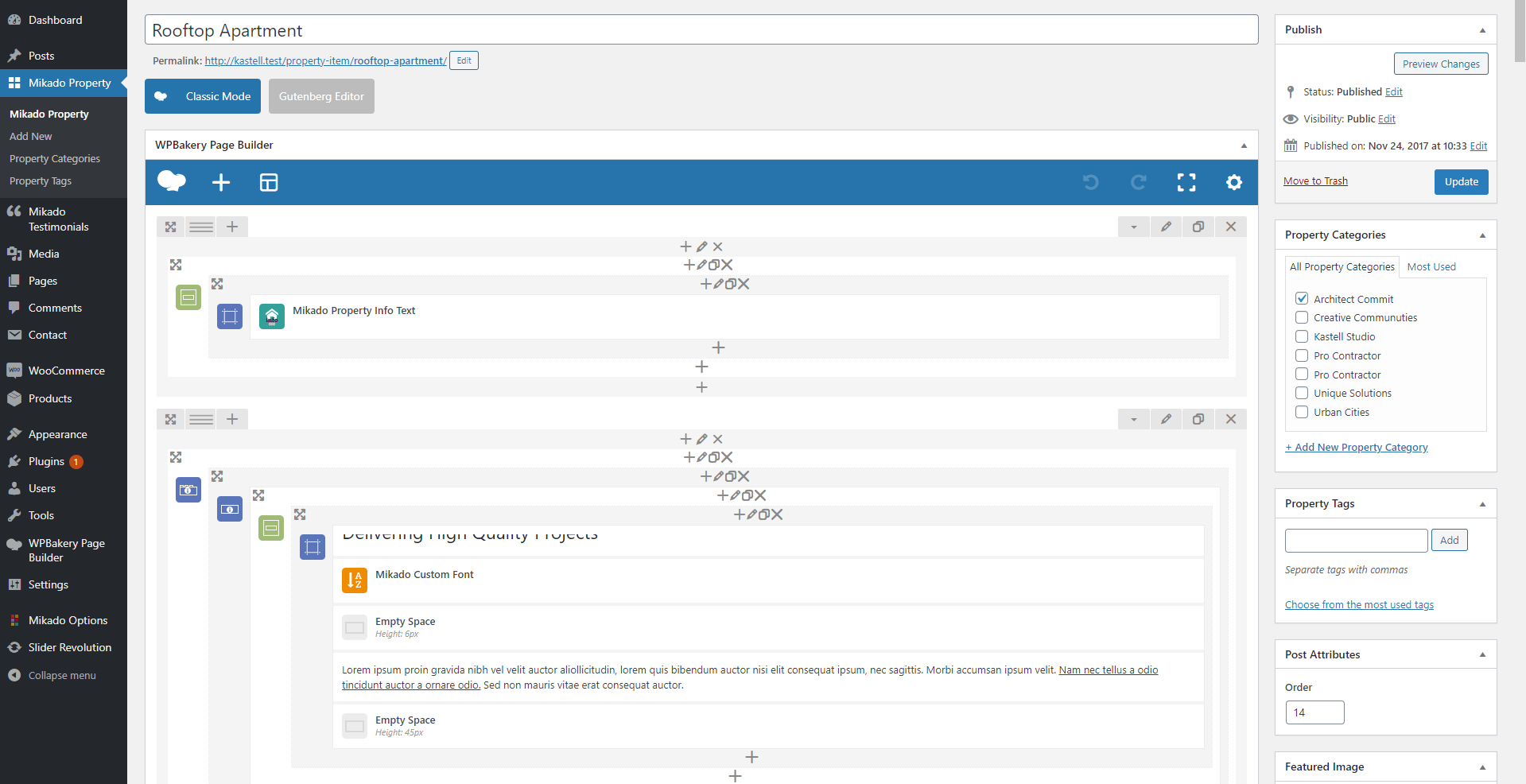Add column to the second row
The height and width of the screenshot is (784, 1526).
click(232, 419)
